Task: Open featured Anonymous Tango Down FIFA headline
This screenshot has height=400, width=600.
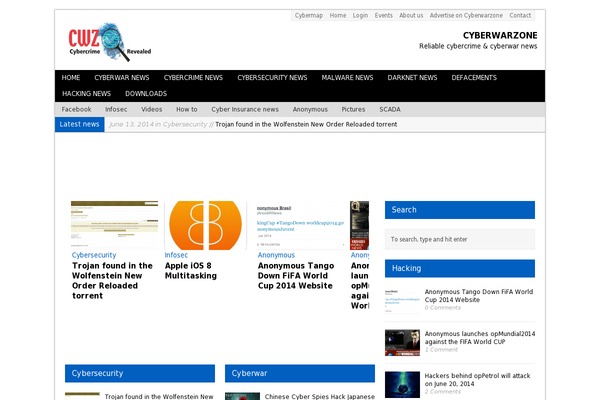Action: [296, 276]
